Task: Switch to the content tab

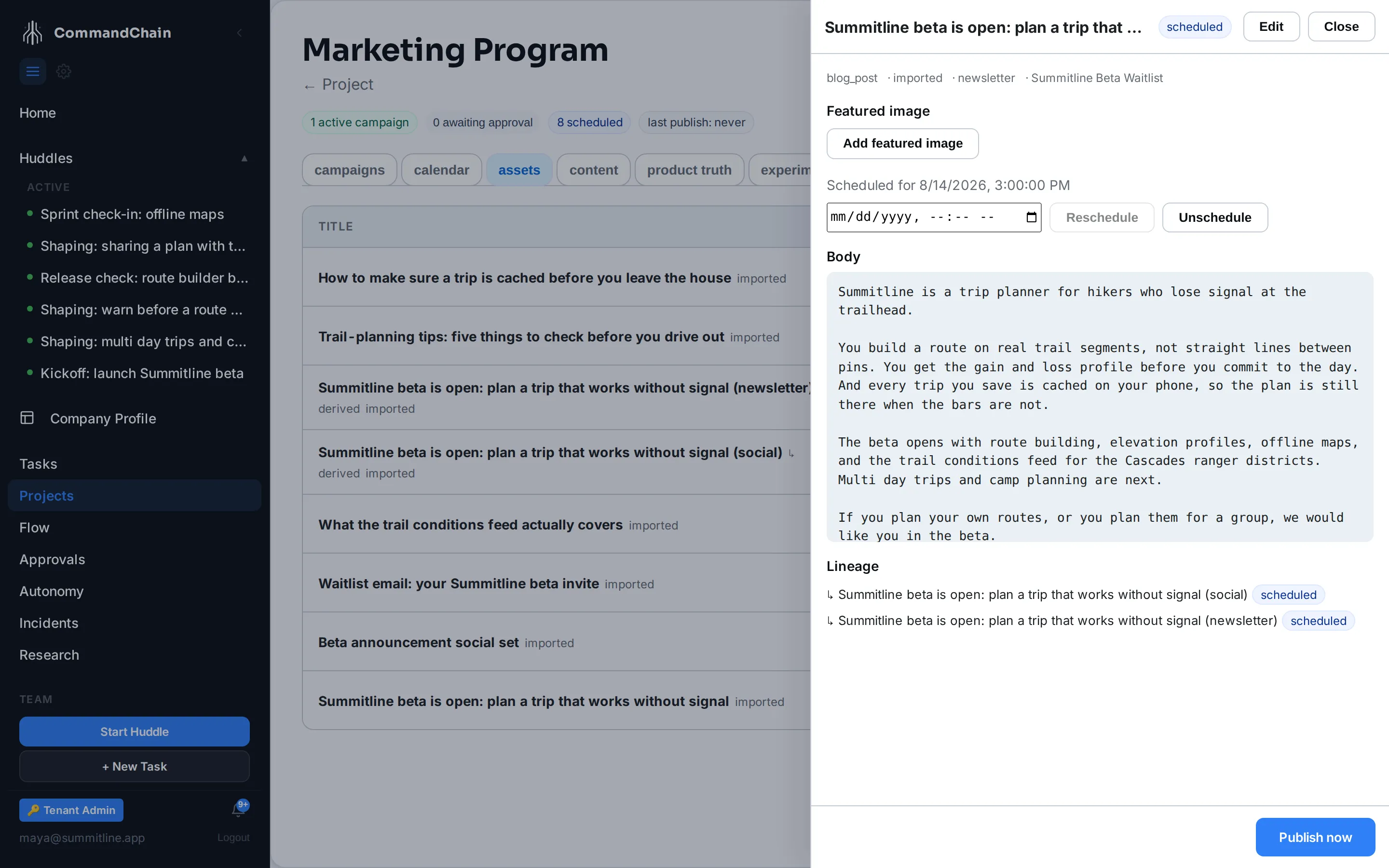Action: (x=594, y=170)
